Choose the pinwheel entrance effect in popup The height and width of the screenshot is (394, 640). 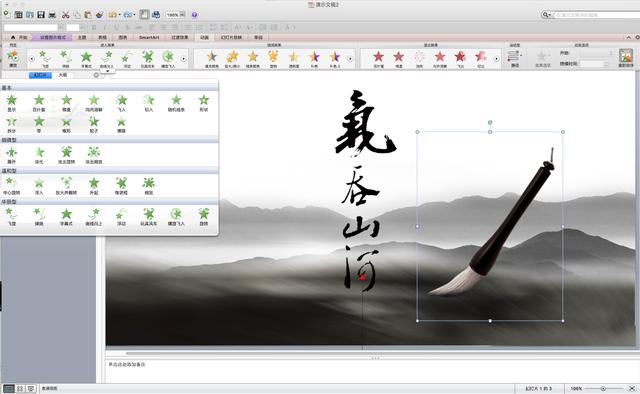[149, 216]
